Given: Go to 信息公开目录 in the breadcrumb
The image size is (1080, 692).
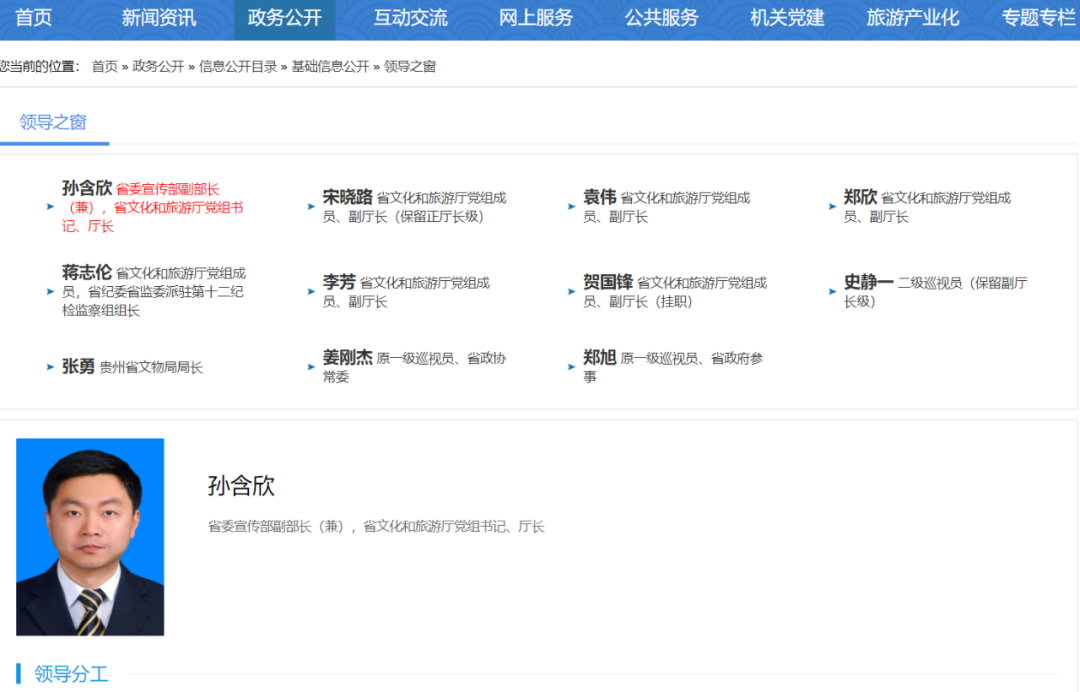Looking at the screenshot, I should (238, 67).
